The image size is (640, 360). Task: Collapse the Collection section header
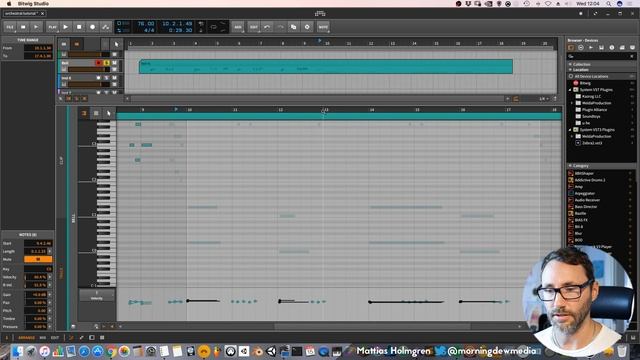click(601, 64)
